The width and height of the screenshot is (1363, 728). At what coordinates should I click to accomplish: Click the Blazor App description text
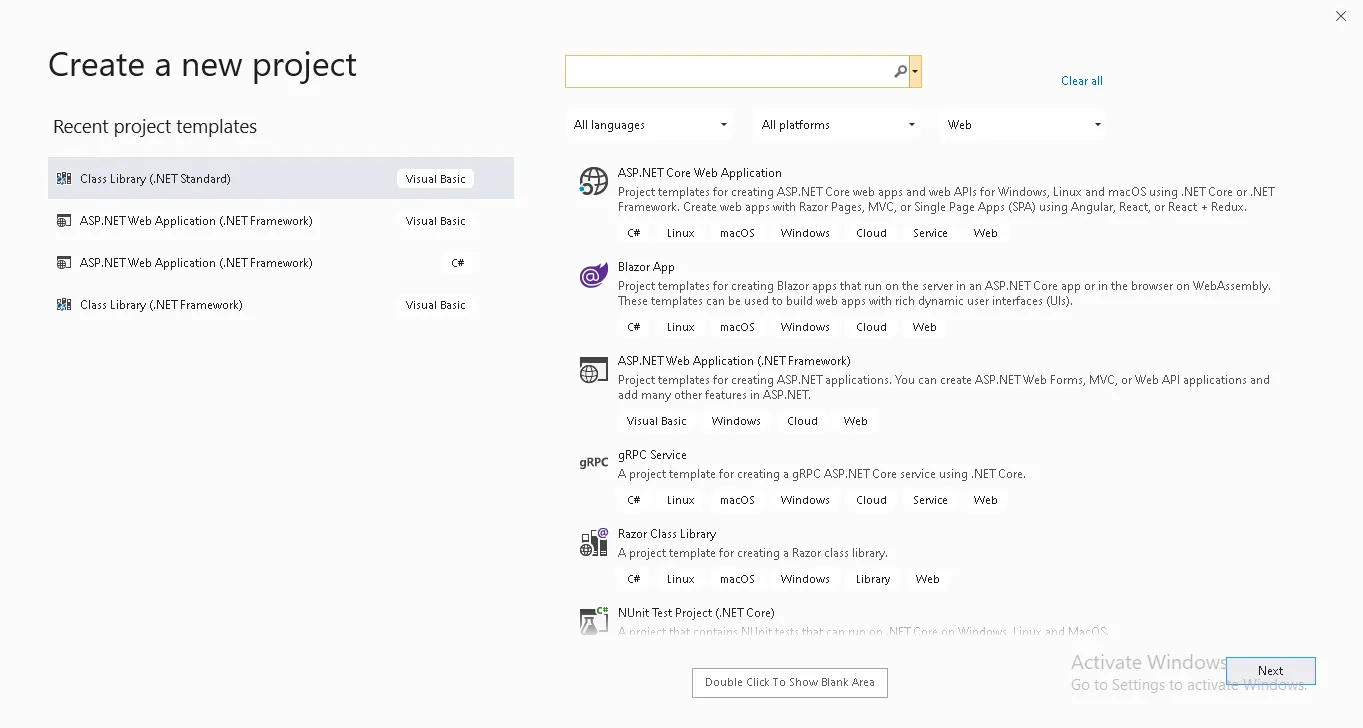pos(944,293)
